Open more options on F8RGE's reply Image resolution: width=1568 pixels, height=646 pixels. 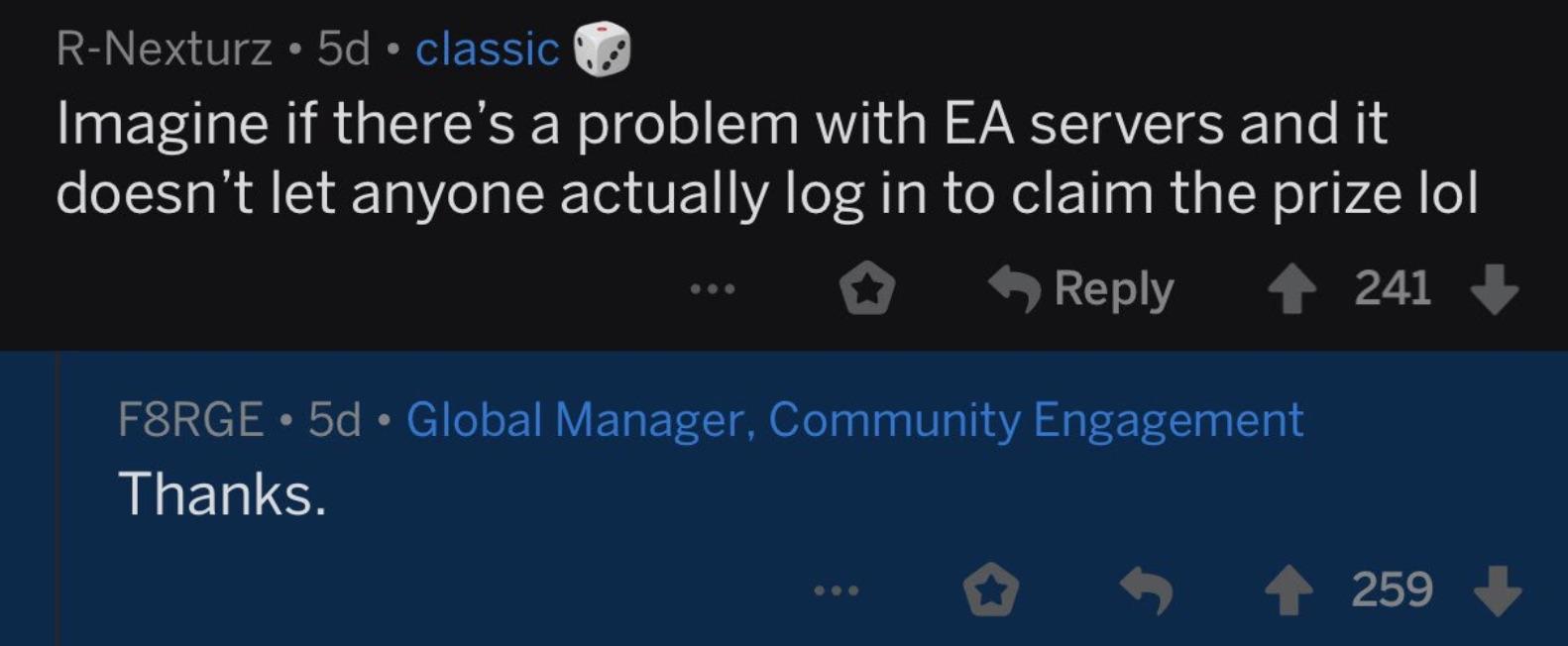837,592
